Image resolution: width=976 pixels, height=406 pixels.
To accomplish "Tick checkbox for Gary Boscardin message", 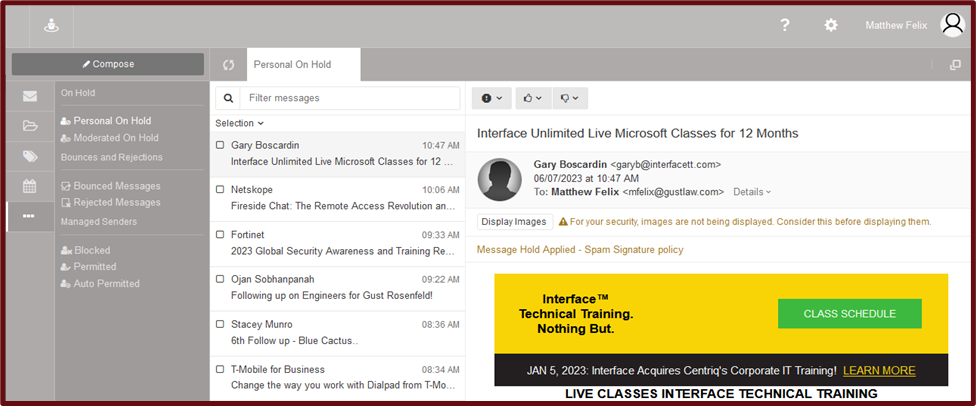I will click(x=220, y=145).
